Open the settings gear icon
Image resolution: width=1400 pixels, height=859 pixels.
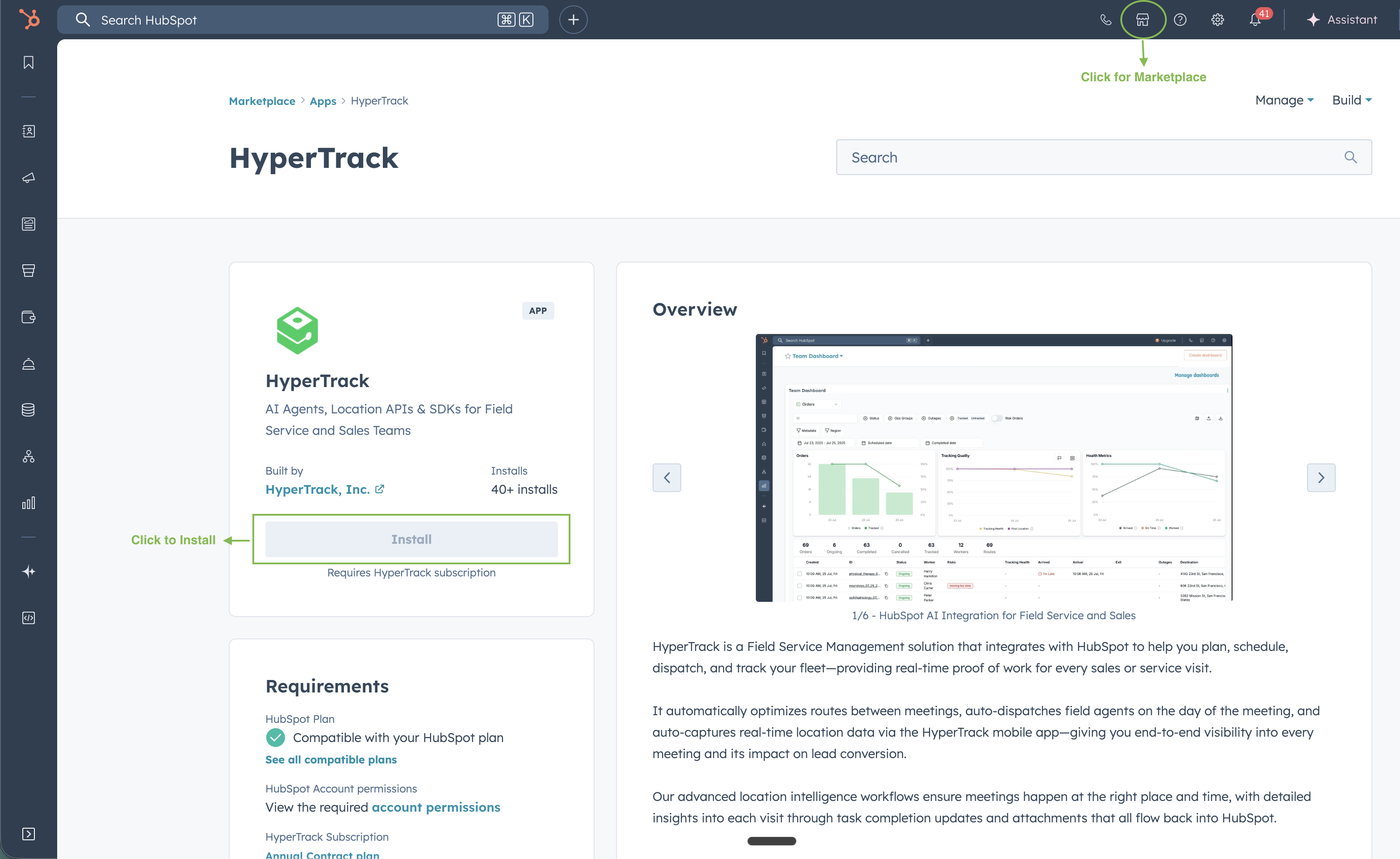pyautogui.click(x=1217, y=20)
